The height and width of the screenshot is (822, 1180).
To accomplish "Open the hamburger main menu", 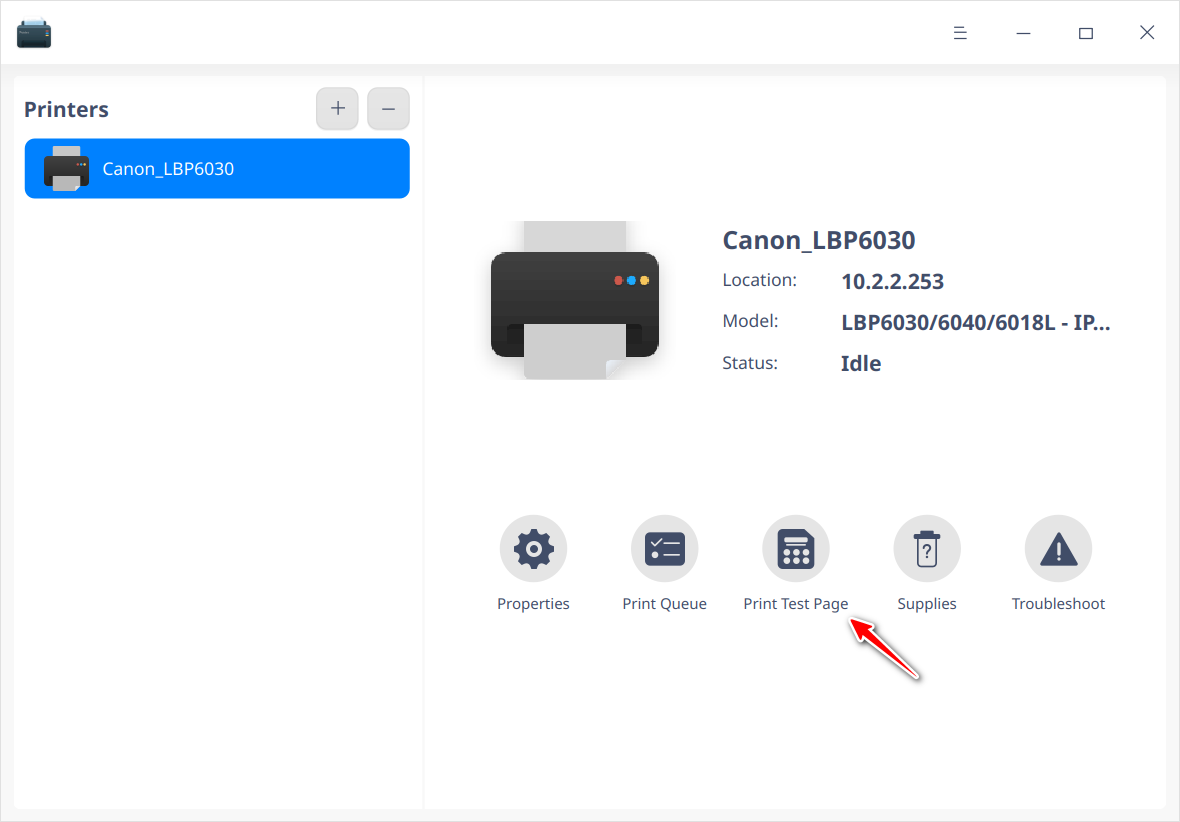I will pos(960,33).
